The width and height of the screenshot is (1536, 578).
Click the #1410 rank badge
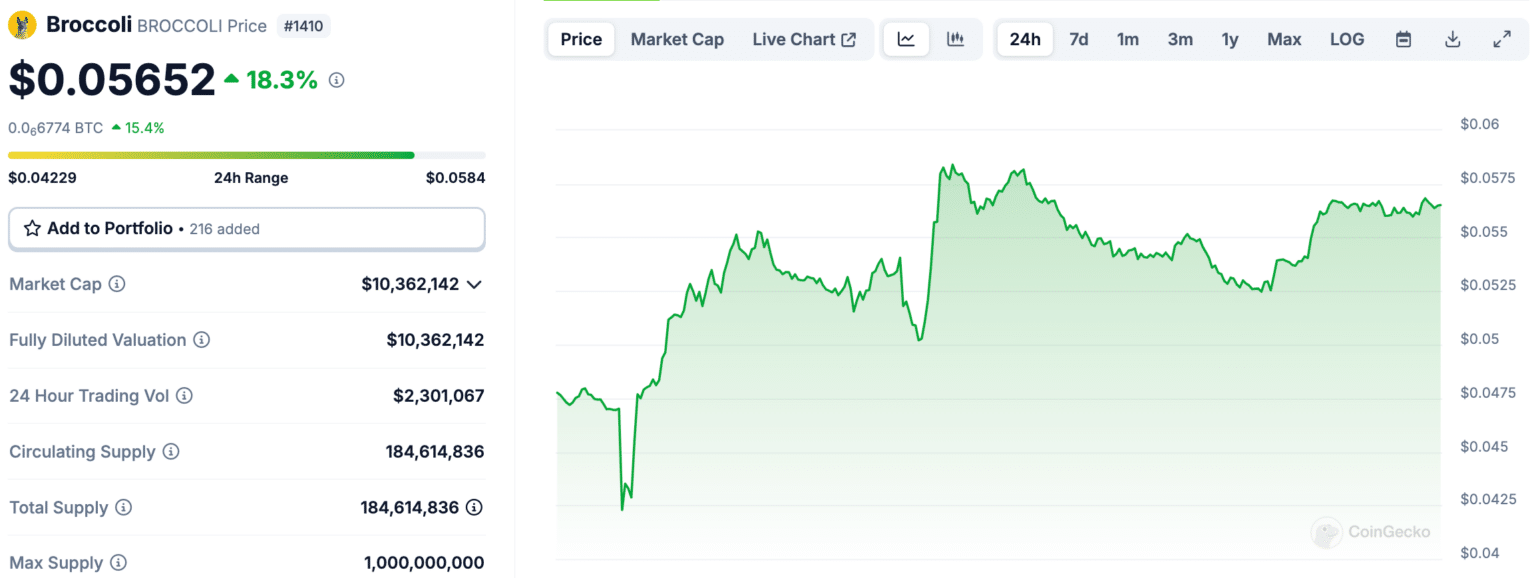(304, 26)
